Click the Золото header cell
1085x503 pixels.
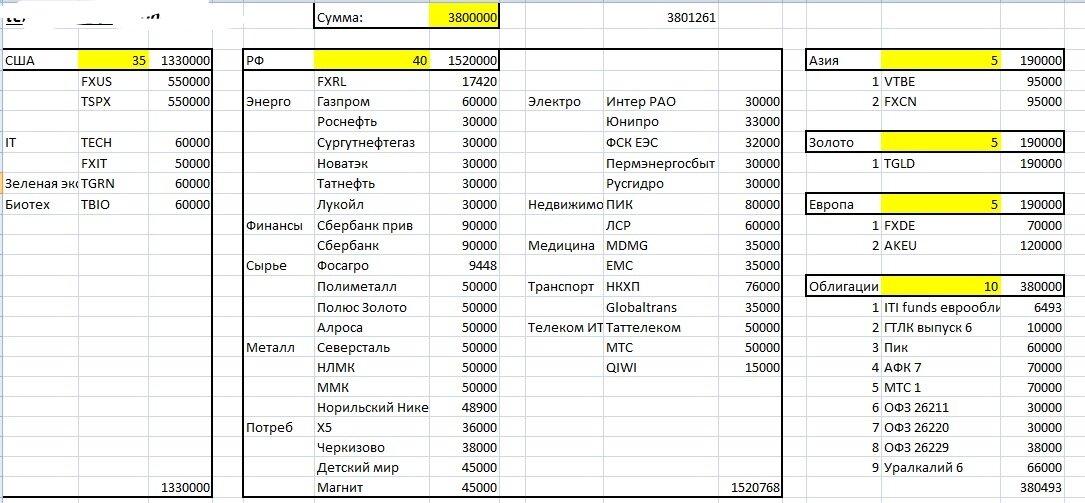pos(844,143)
